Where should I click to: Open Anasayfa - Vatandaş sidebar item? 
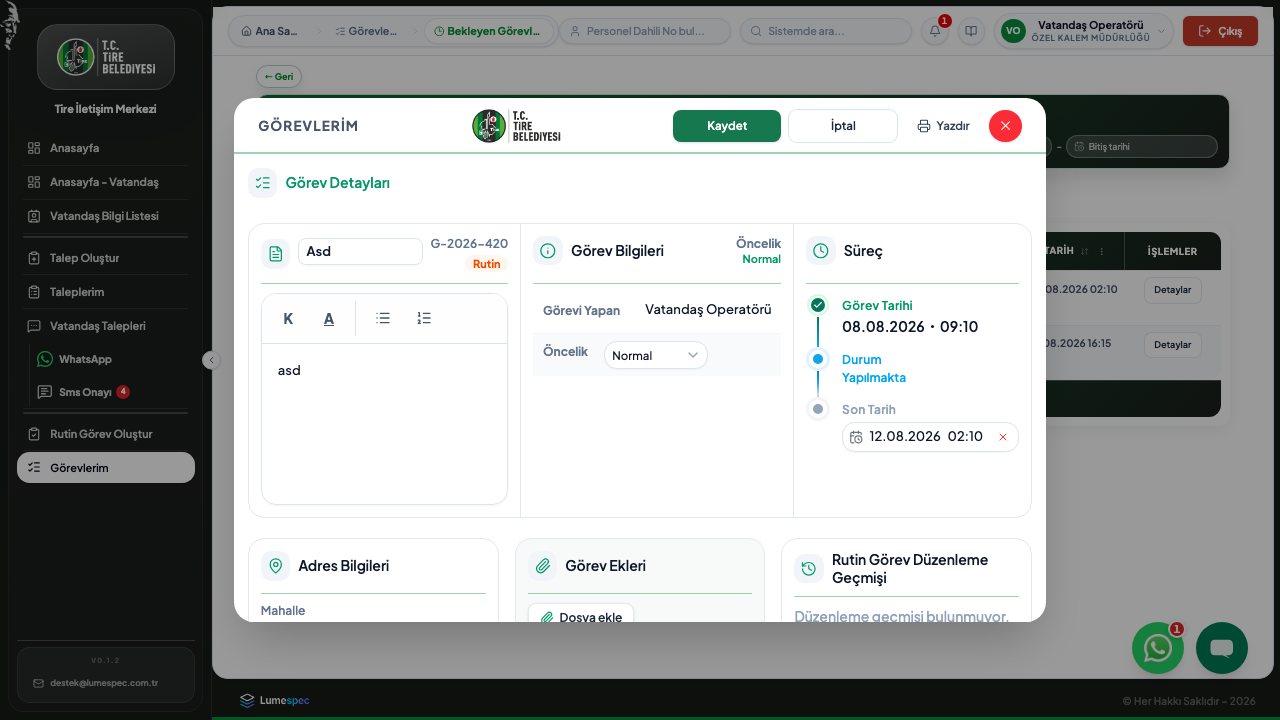point(106,182)
